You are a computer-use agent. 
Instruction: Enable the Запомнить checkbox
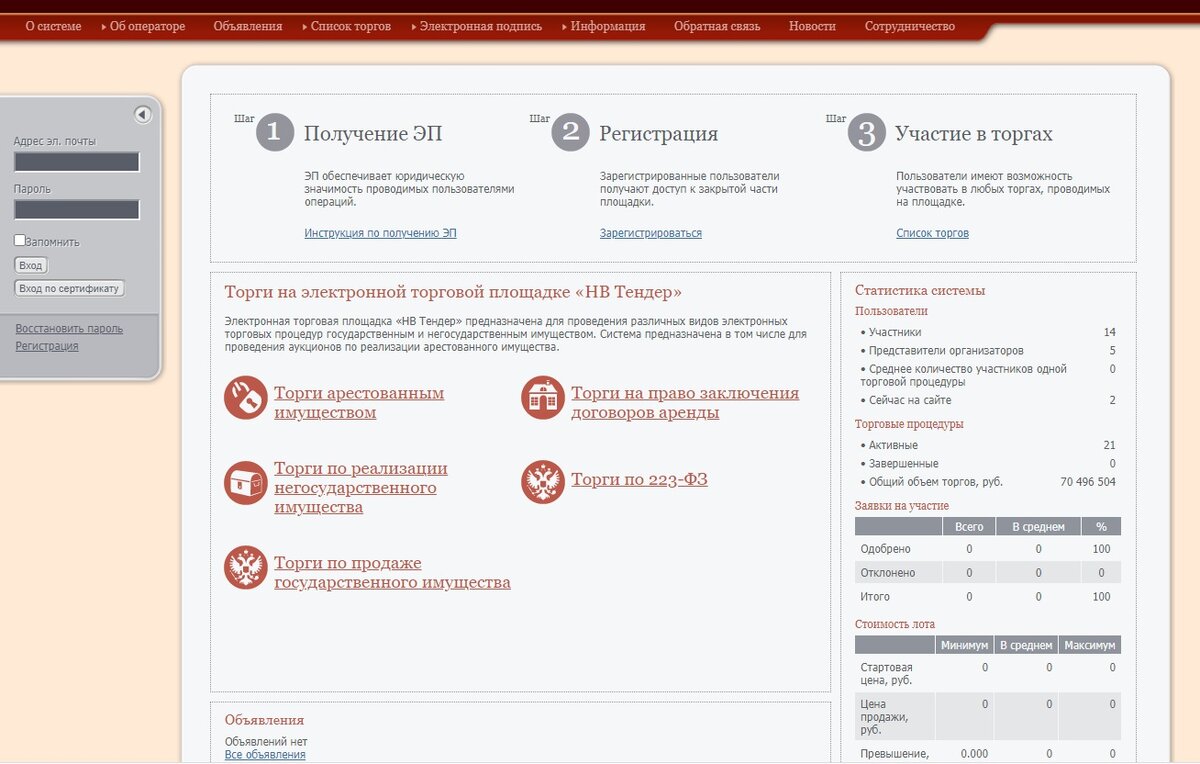(x=20, y=241)
